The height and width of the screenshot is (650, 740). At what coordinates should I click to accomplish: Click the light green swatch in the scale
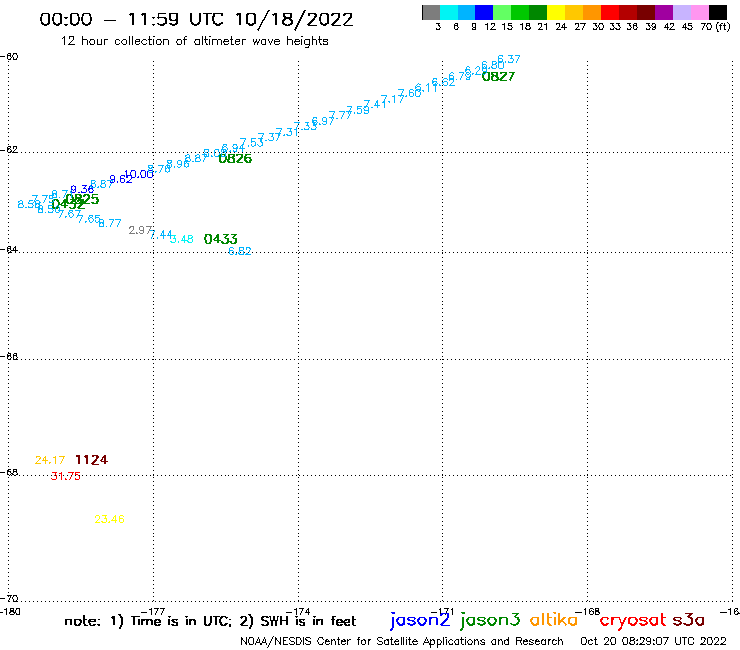pos(503,12)
